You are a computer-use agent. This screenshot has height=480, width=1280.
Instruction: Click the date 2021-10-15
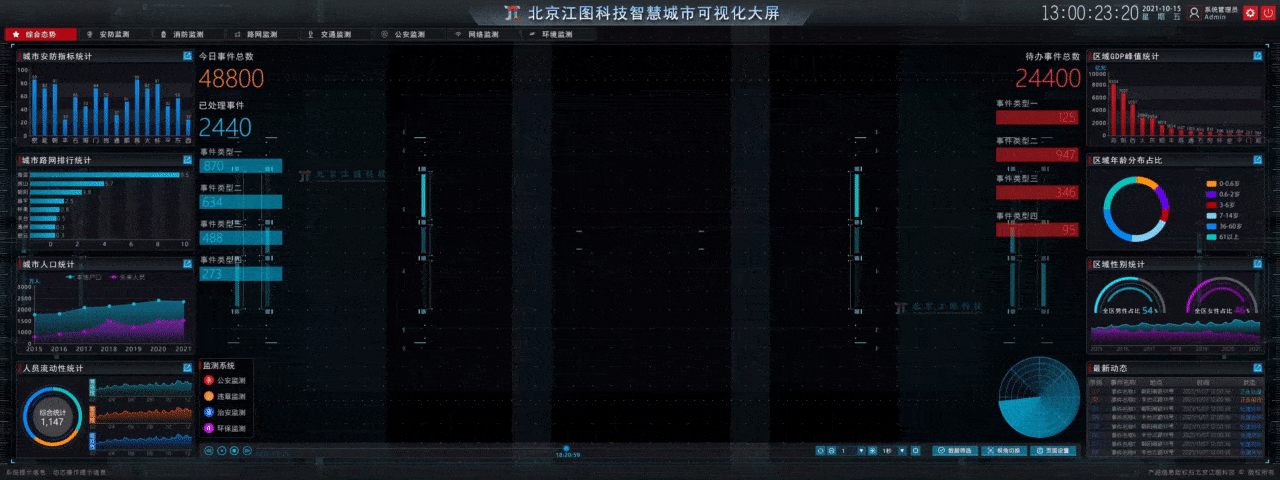coord(1161,9)
